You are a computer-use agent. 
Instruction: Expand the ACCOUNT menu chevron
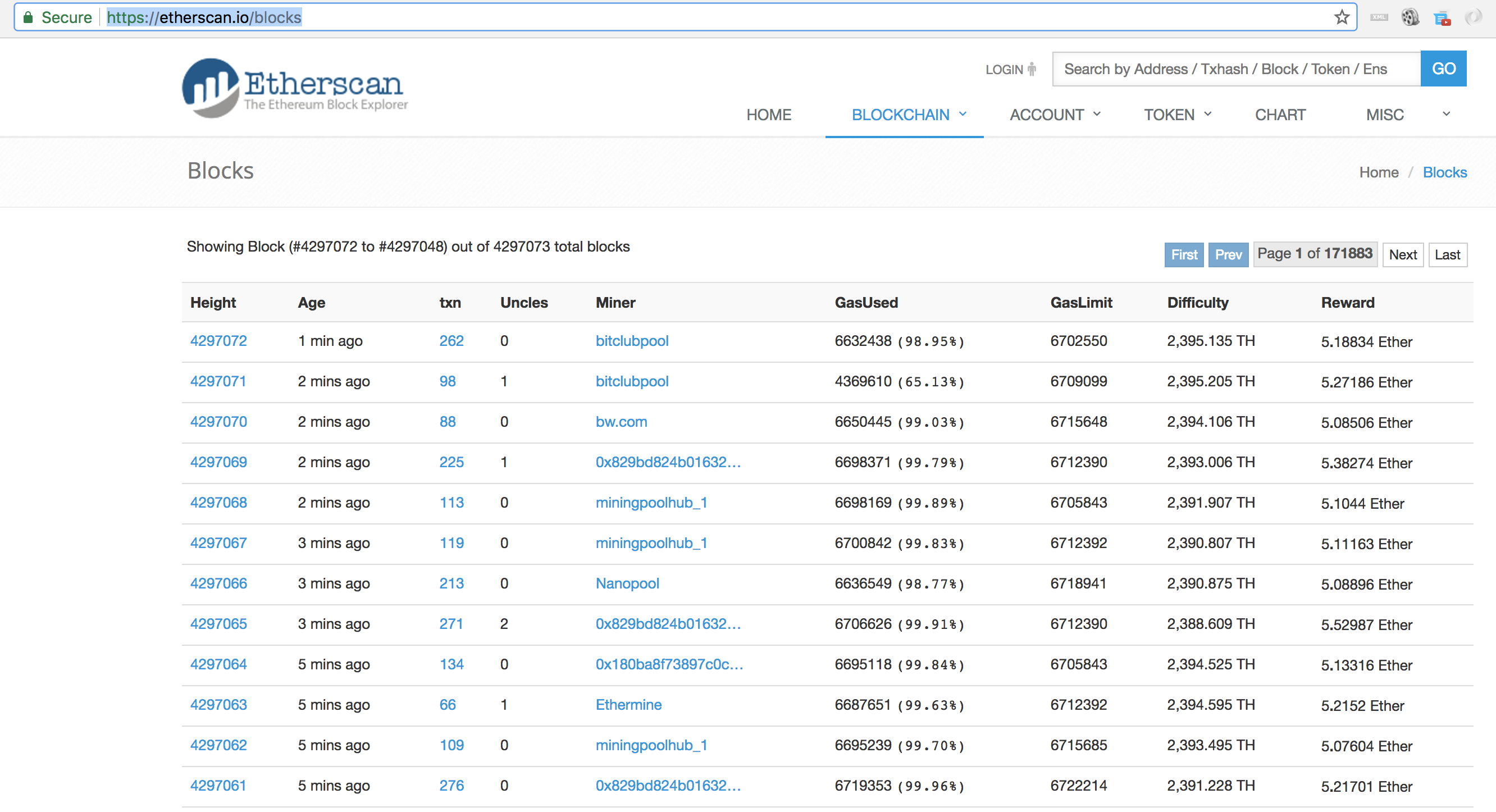pos(1096,115)
